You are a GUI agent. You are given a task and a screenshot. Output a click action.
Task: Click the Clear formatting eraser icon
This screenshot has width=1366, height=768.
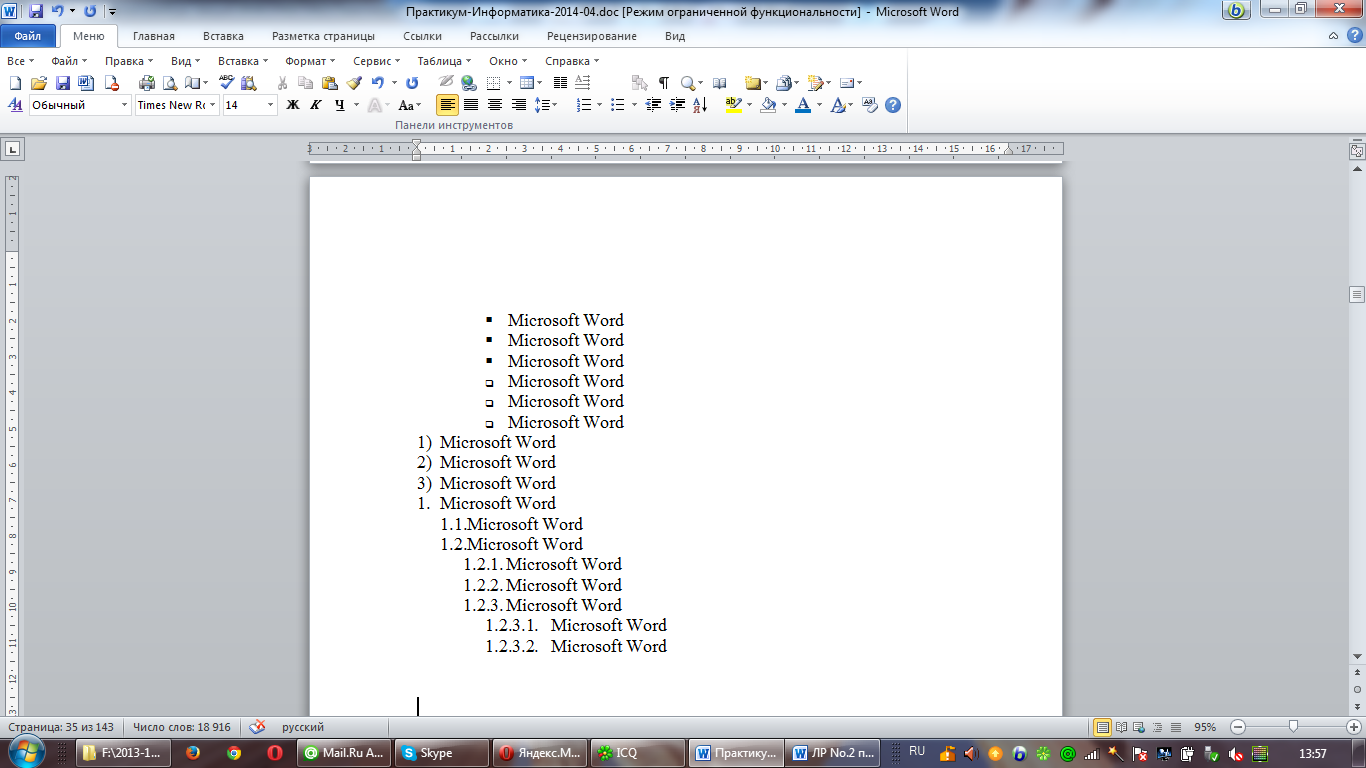coord(869,104)
